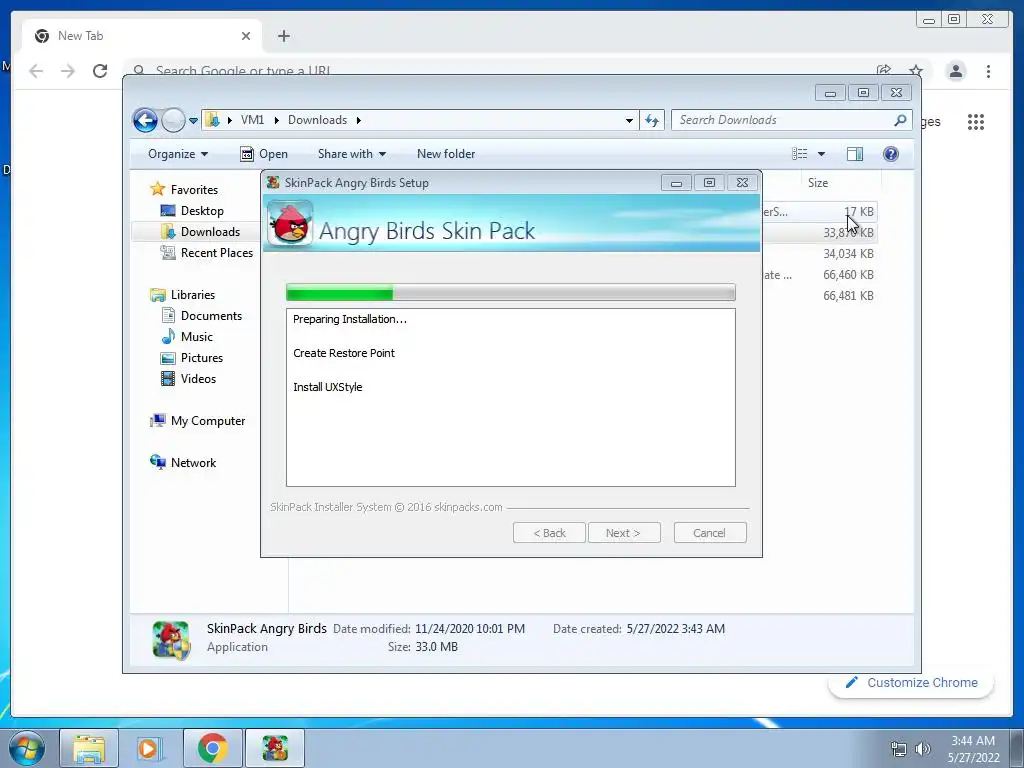Cancel the SkinPack Angry Birds setup
The image size is (1024, 768).
710,533
